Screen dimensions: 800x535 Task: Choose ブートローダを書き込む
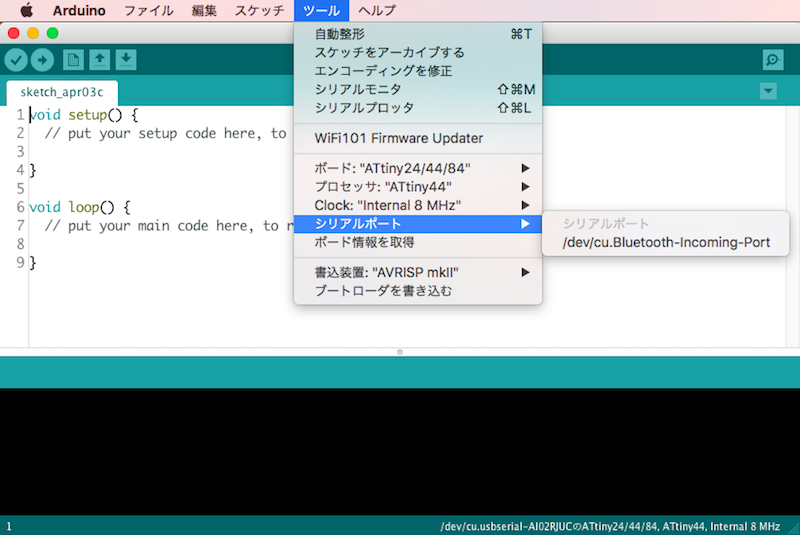(418, 291)
